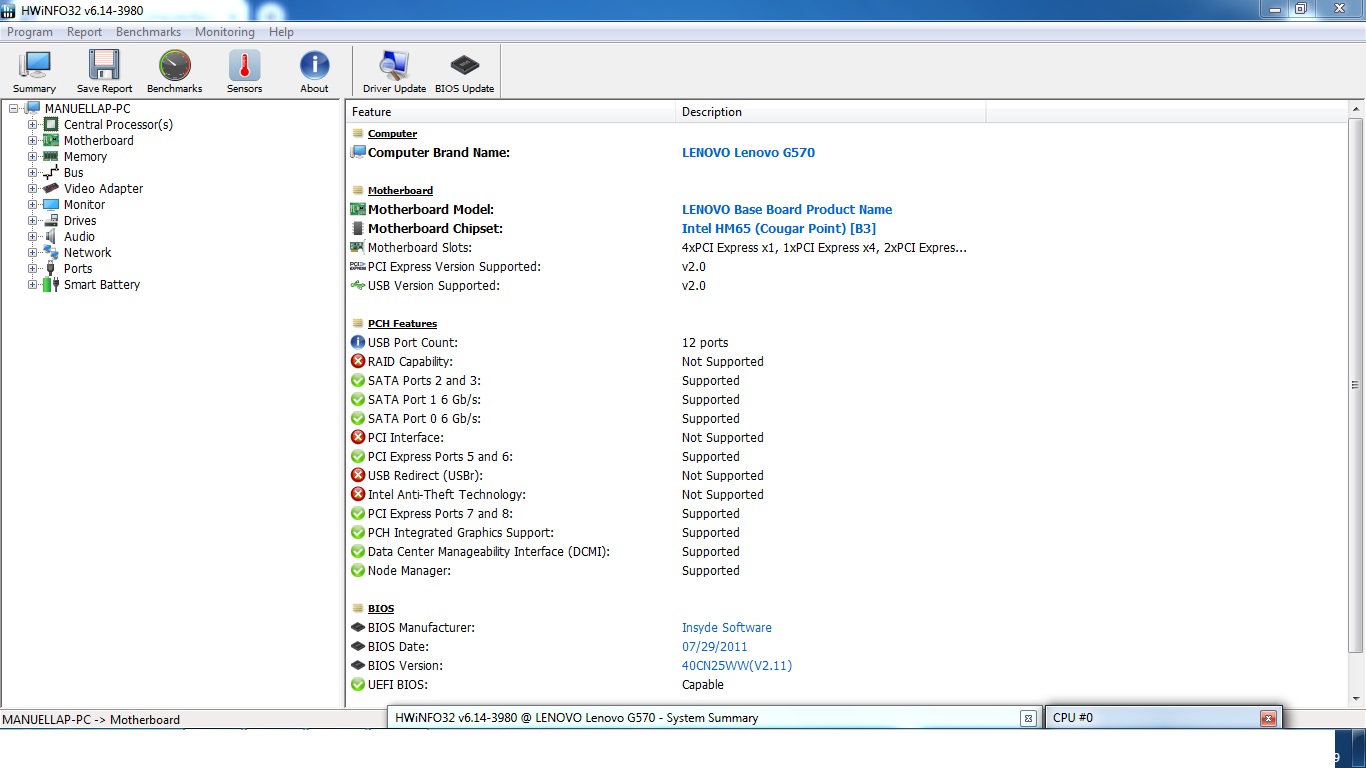
Task: Click the BIOS Date 07/29/2011 value
Action: point(715,646)
